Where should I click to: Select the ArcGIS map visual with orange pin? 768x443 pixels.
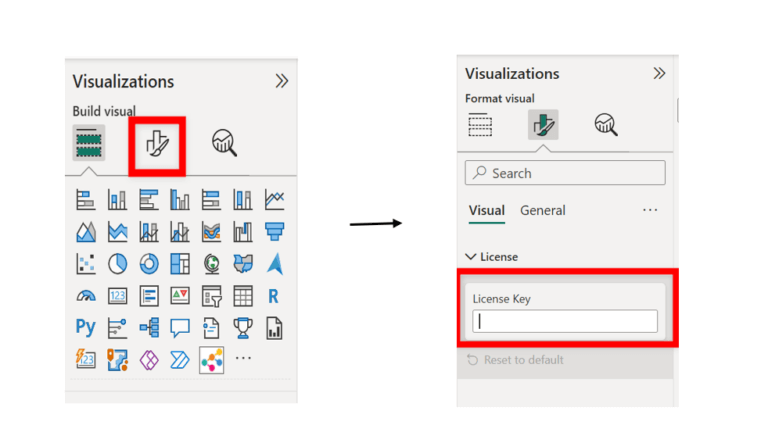117,360
